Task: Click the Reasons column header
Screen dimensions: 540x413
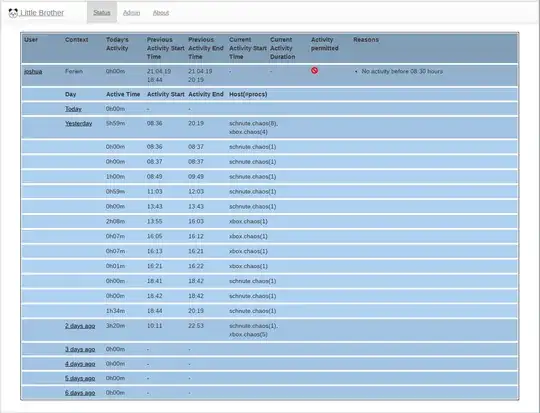Action: point(366,40)
